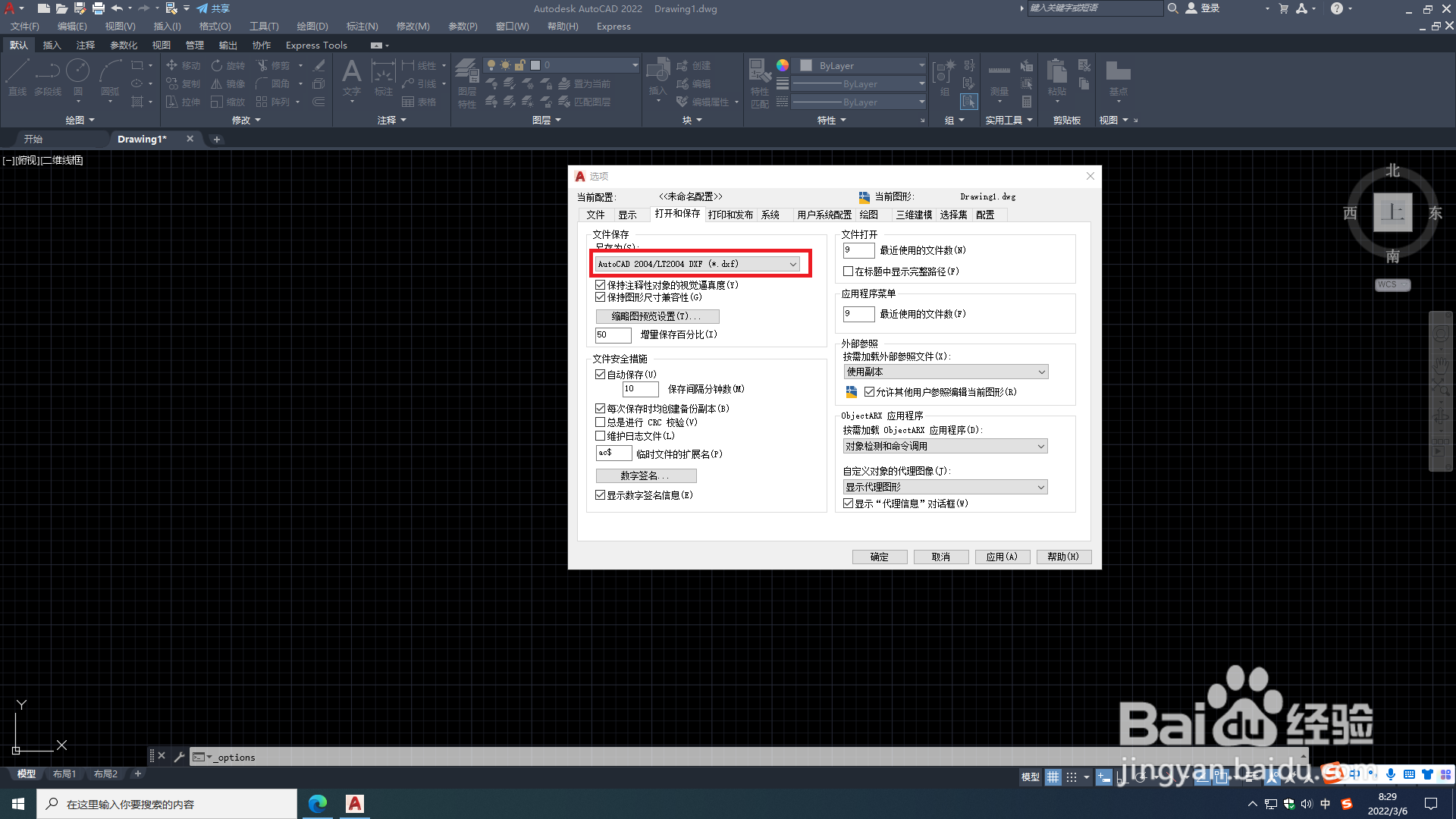Screen dimensions: 1456x819
Task: Expand the Modify (修改) ribbon panel
Action: (x=246, y=120)
